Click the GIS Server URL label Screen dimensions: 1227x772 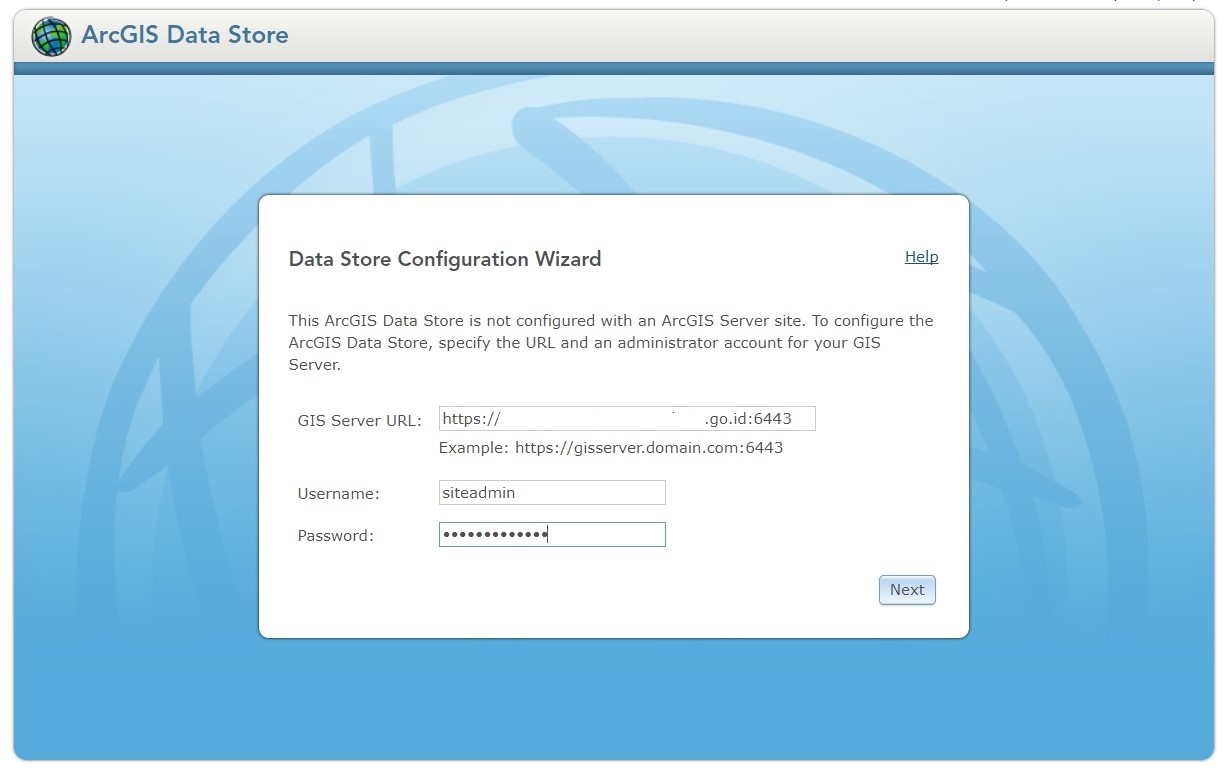coord(361,420)
